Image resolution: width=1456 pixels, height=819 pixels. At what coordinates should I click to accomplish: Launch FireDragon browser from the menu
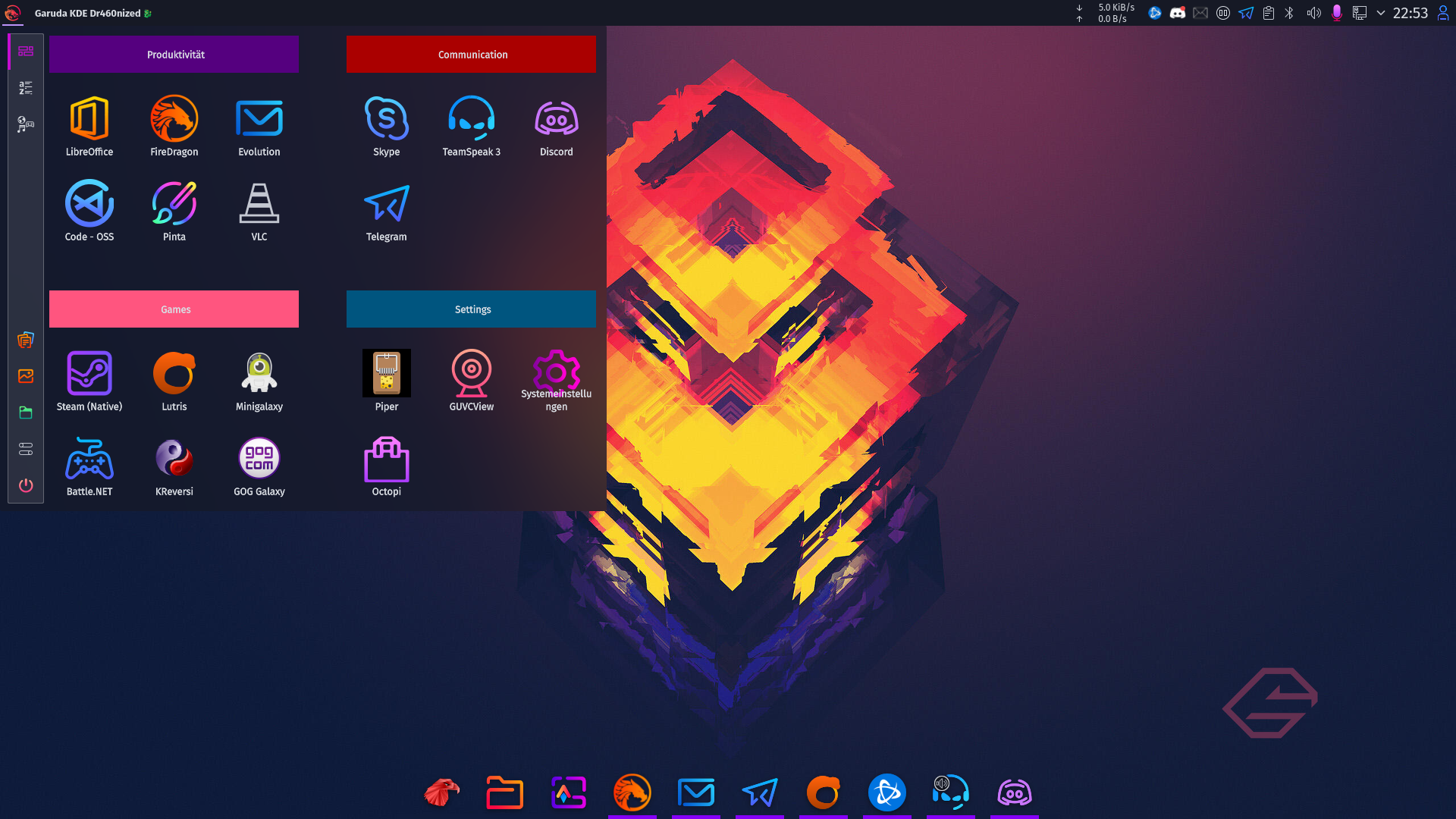174,119
